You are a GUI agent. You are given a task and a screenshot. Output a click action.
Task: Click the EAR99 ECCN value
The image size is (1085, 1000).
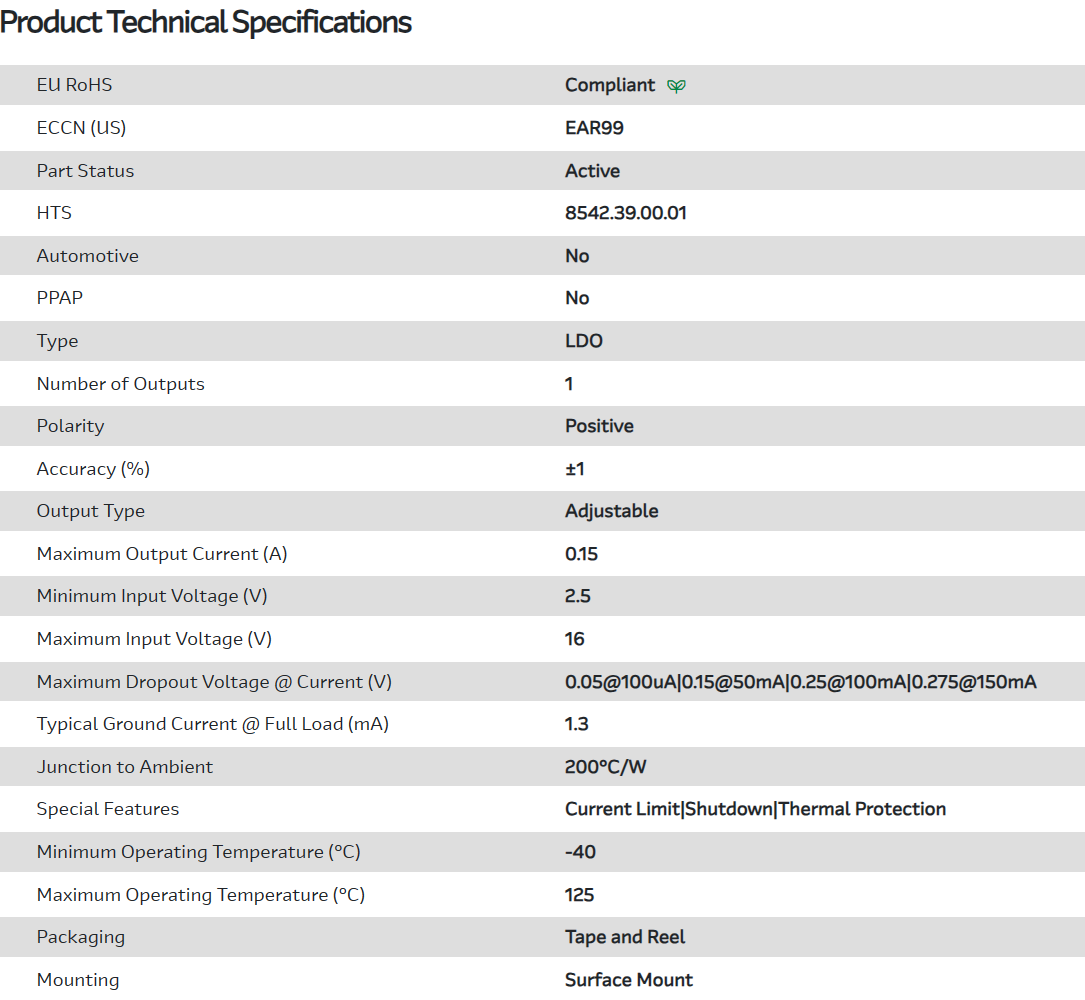point(594,128)
